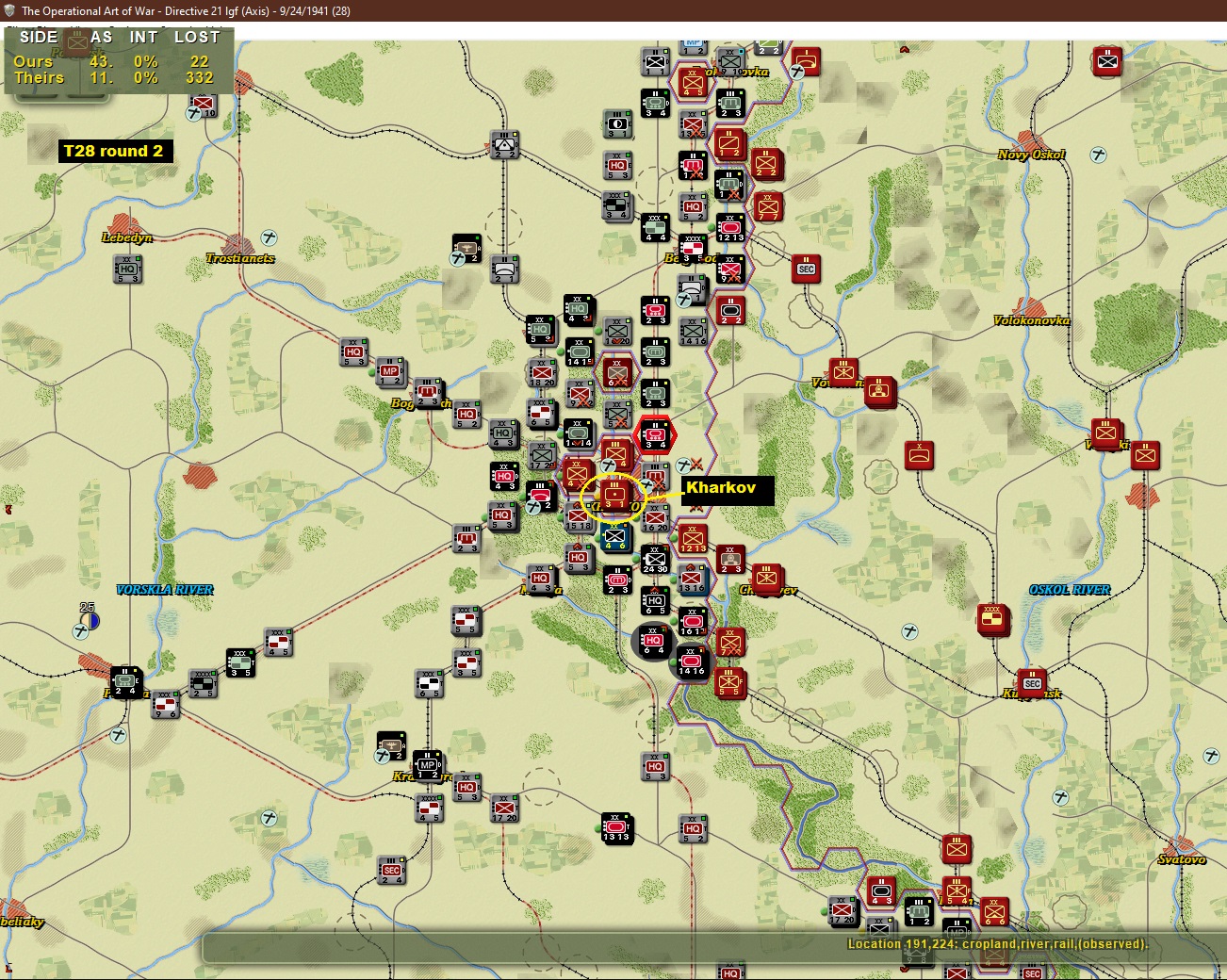Click the XXX '3 5' black unit east of Poltava
This screenshot has height=980, width=1227.
pos(240,662)
